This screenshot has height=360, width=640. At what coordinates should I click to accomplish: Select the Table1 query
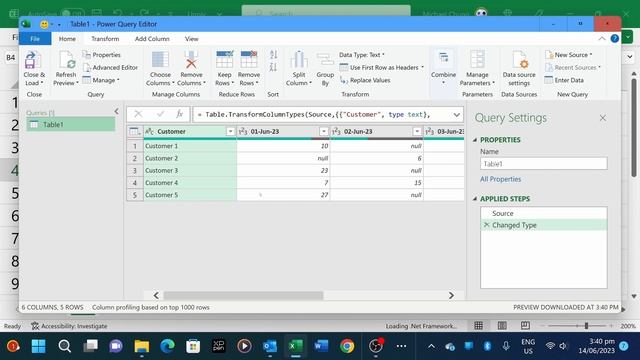click(71, 124)
